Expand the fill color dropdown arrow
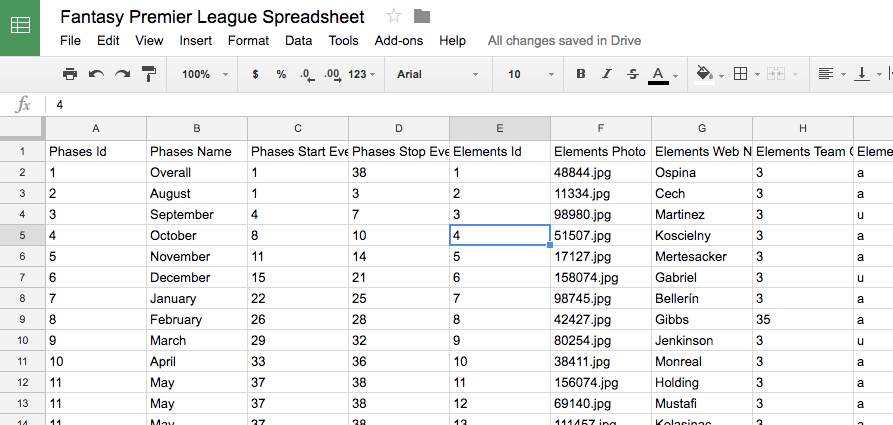 pyautogui.click(x=722, y=76)
